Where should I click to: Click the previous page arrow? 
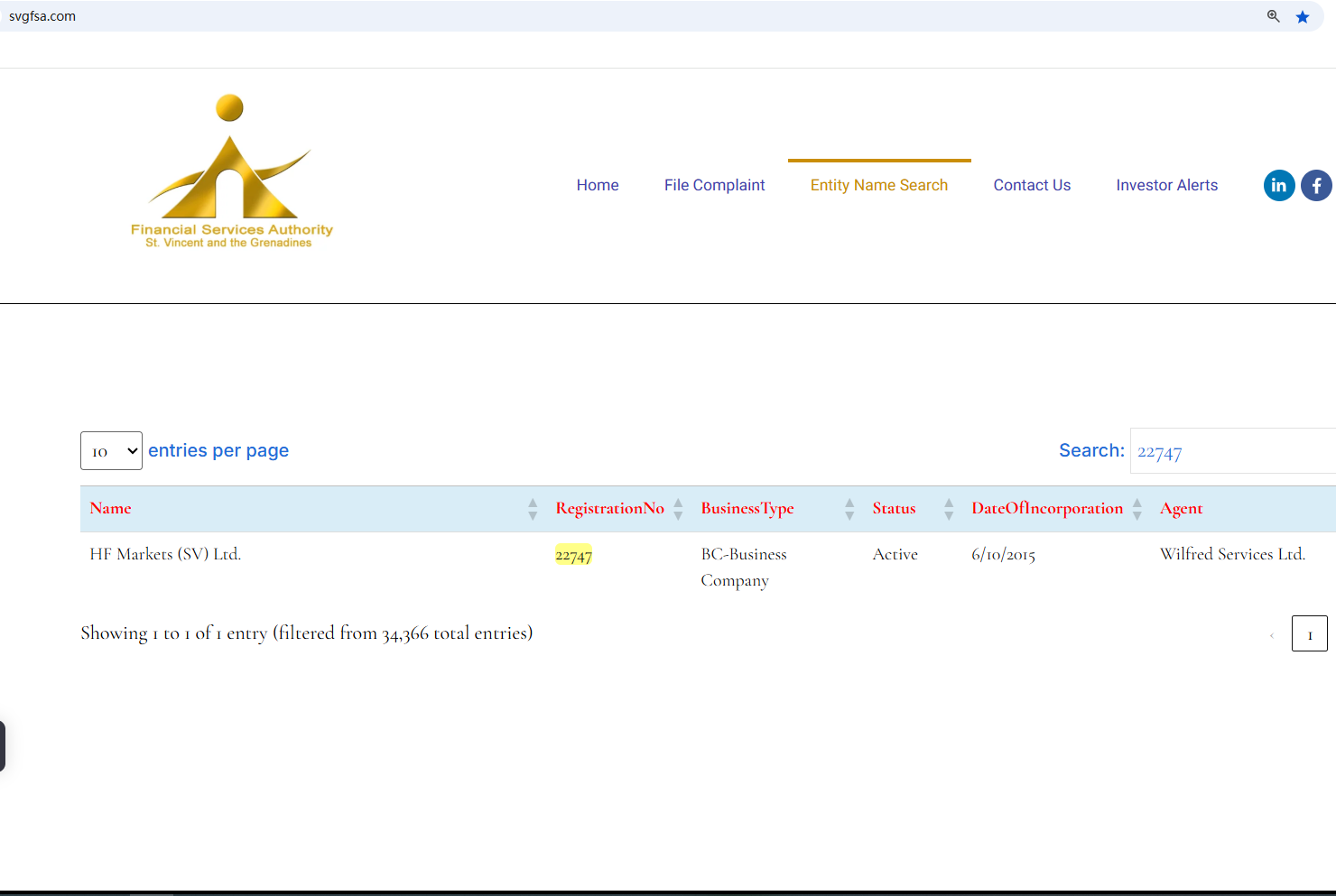[1271, 635]
